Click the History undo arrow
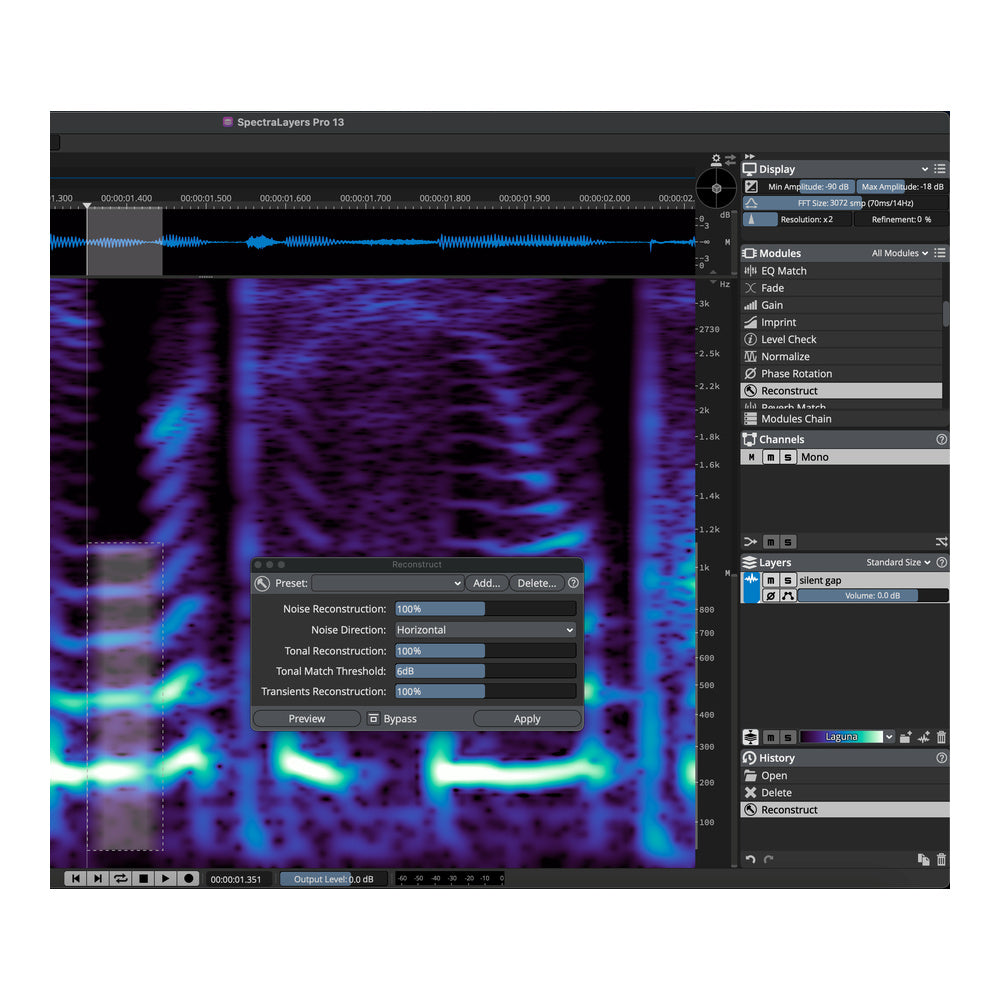The height and width of the screenshot is (1000, 1000). [x=750, y=860]
